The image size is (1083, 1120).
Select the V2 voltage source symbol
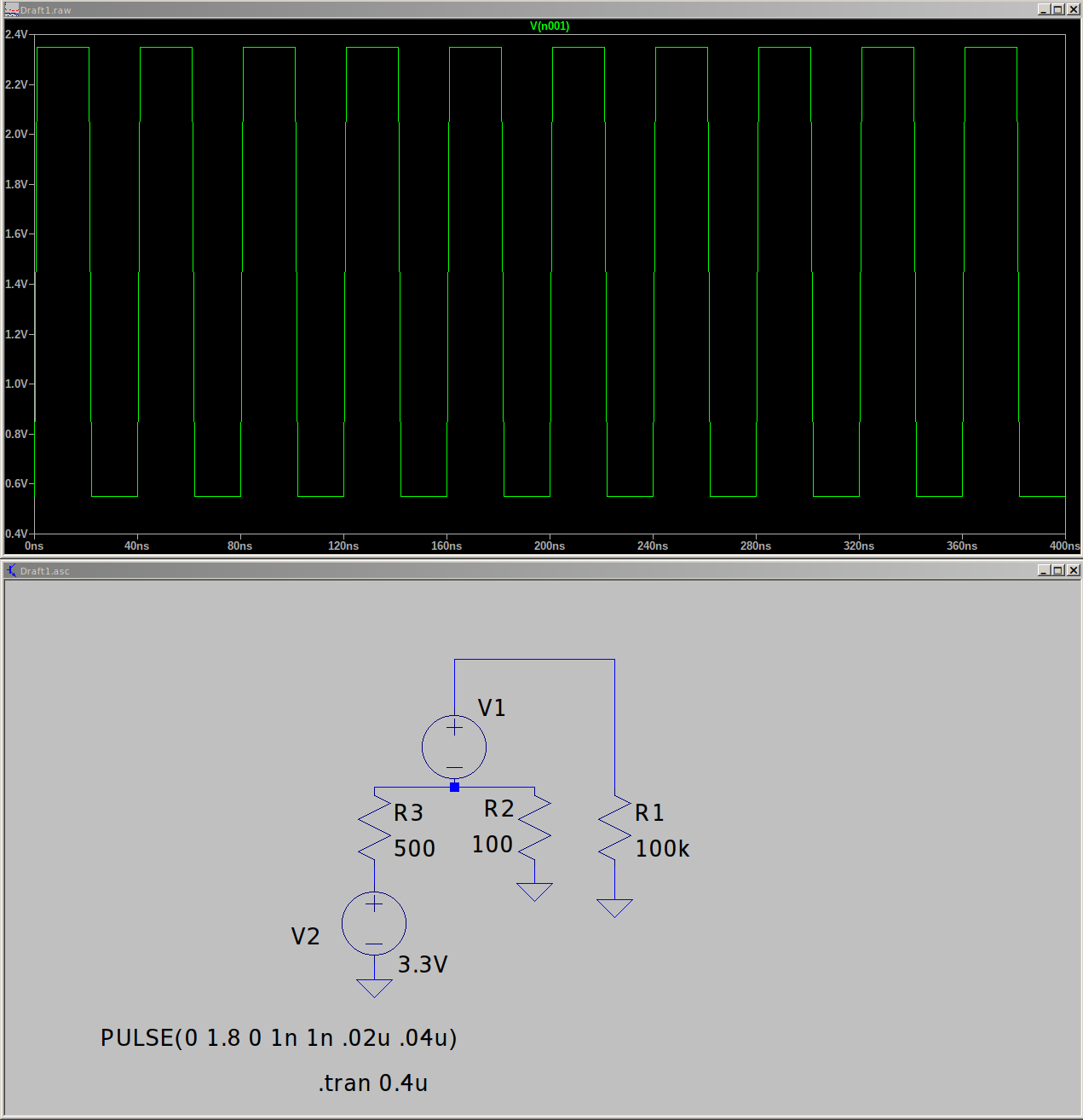coord(374,923)
